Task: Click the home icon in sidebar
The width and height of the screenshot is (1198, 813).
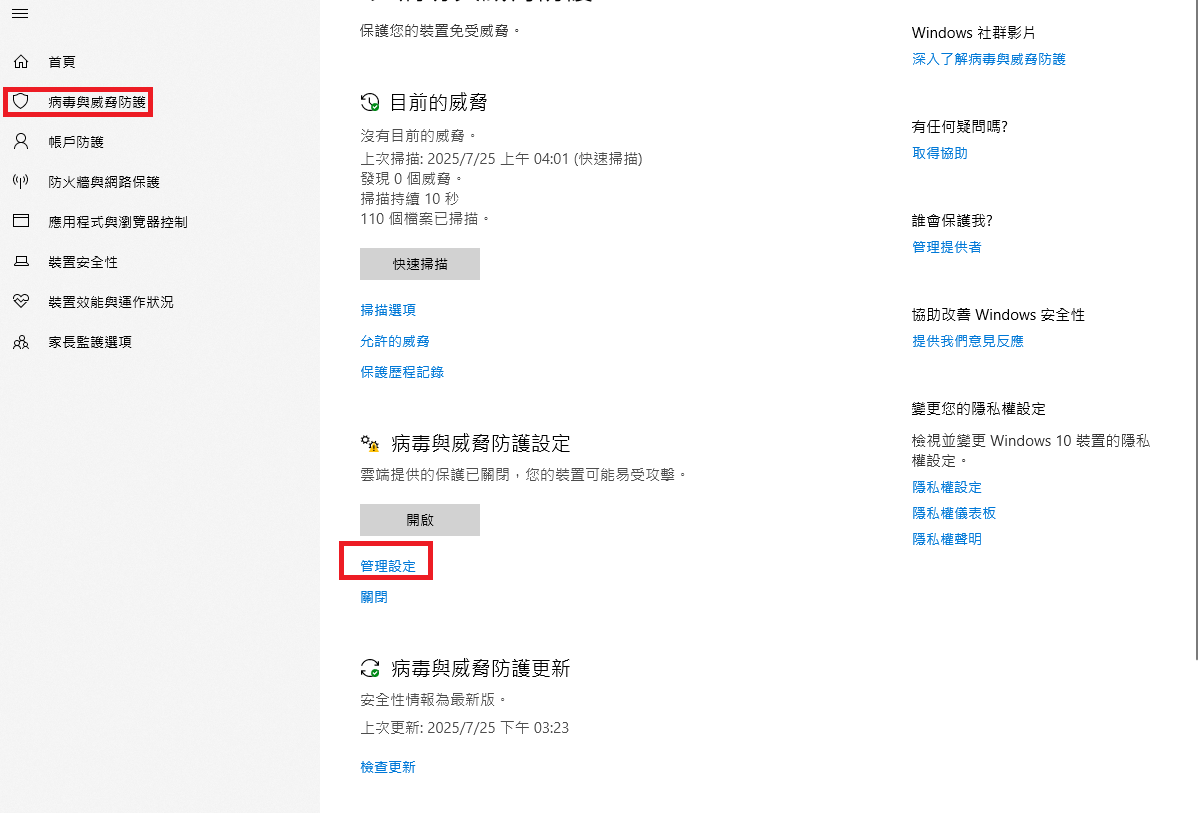Action: pos(21,62)
